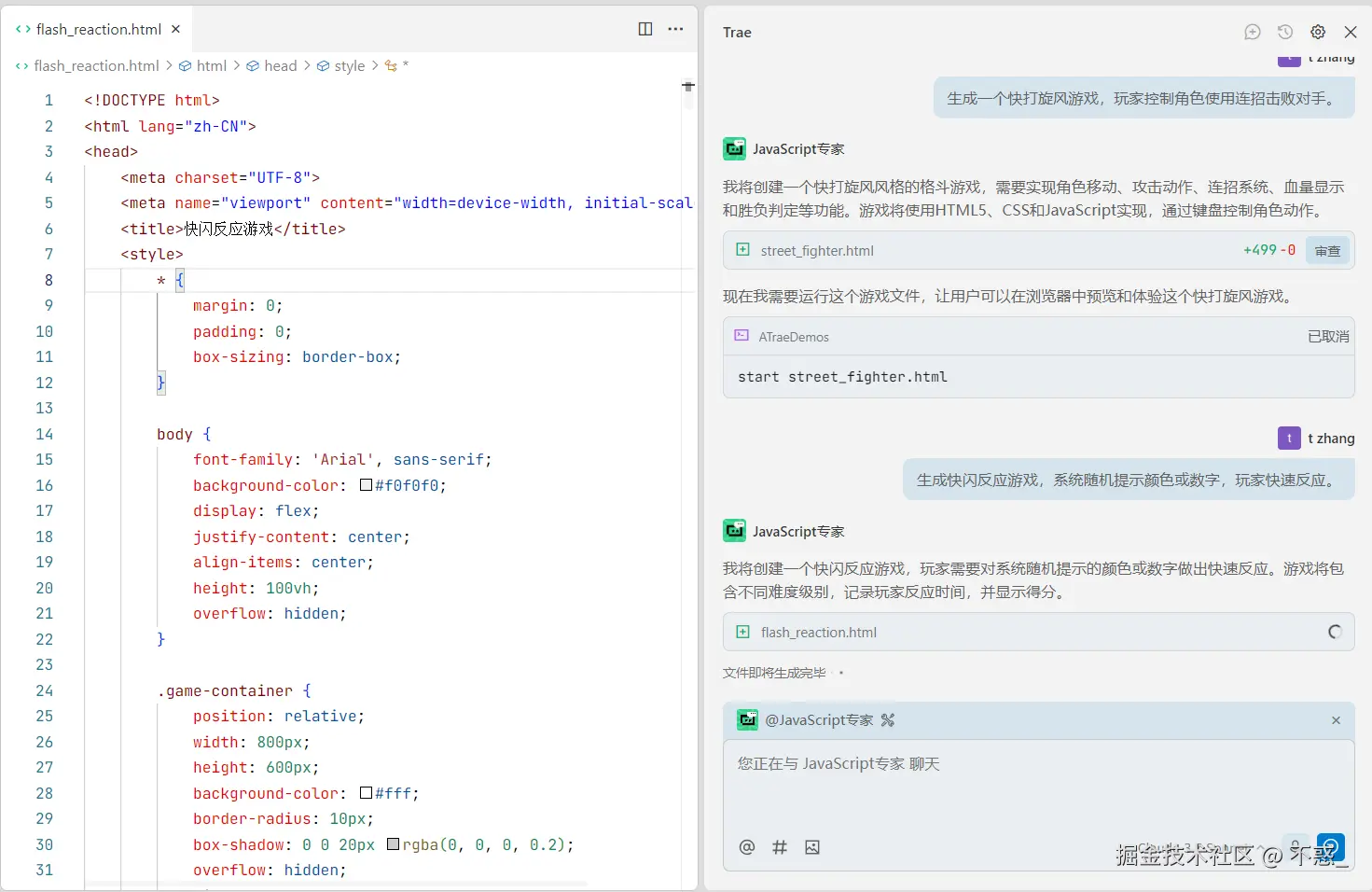Open the flash_reaction.html file card in chat
1372x892 pixels.
(x=1038, y=632)
